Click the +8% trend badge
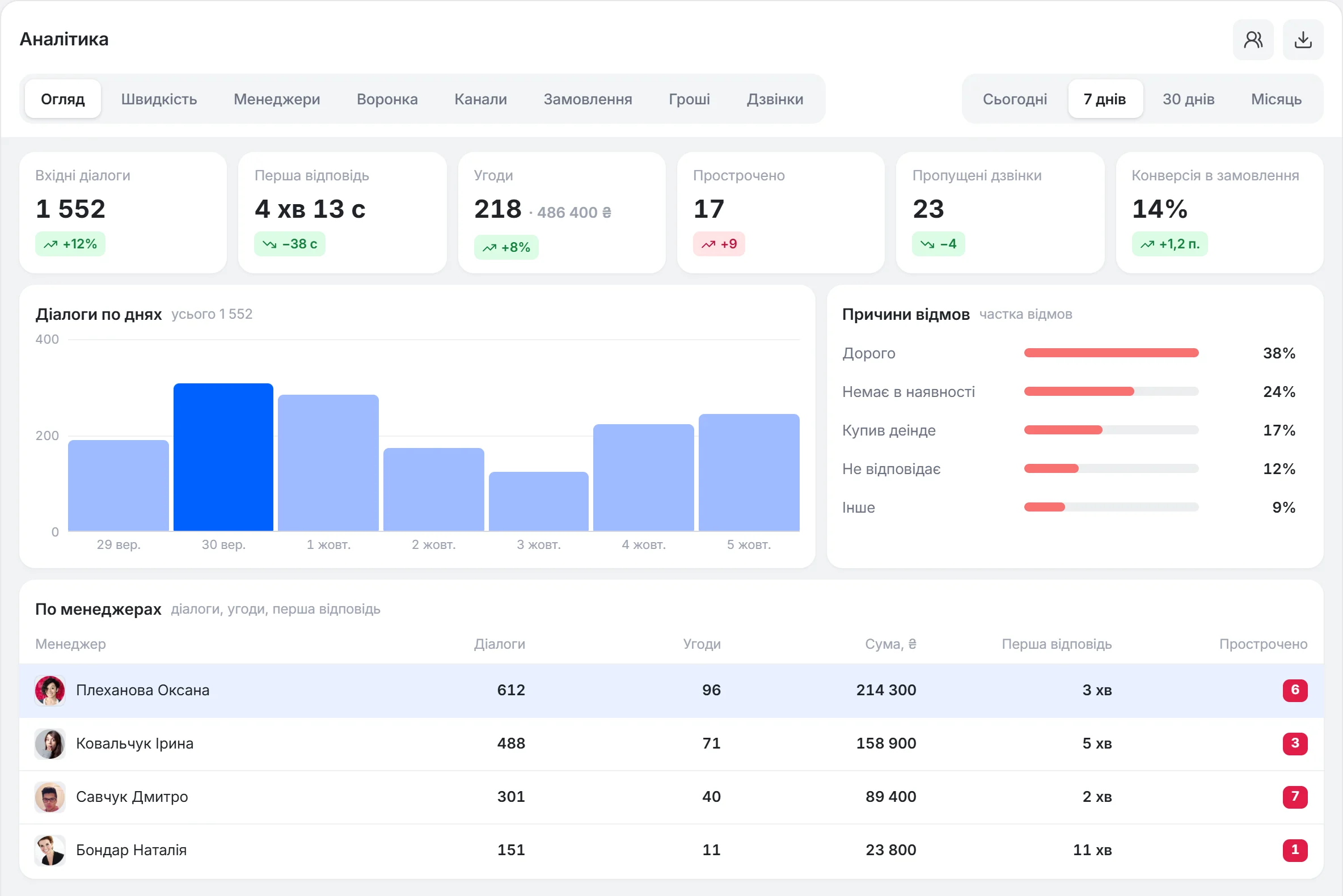The width and height of the screenshot is (1343, 896). 506,247
